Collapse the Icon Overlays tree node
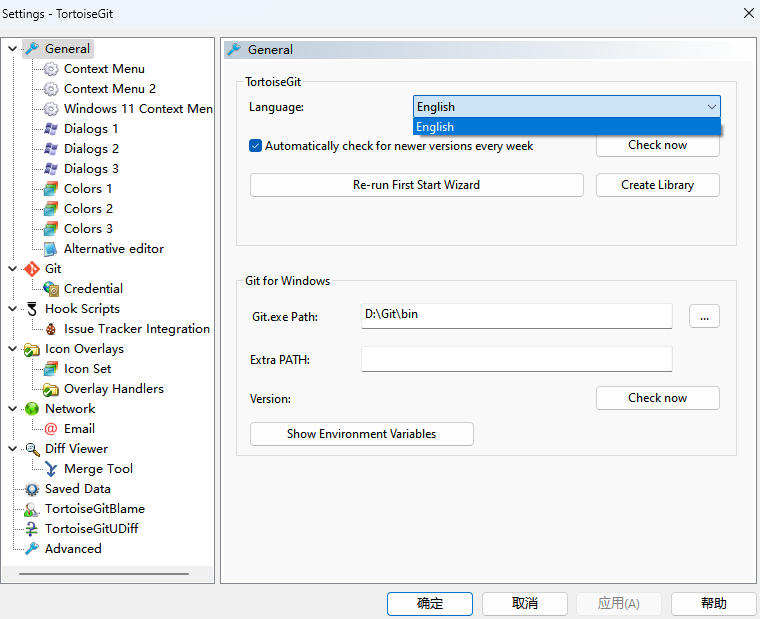Image resolution: width=760 pixels, height=619 pixels. click(x=13, y=349)
